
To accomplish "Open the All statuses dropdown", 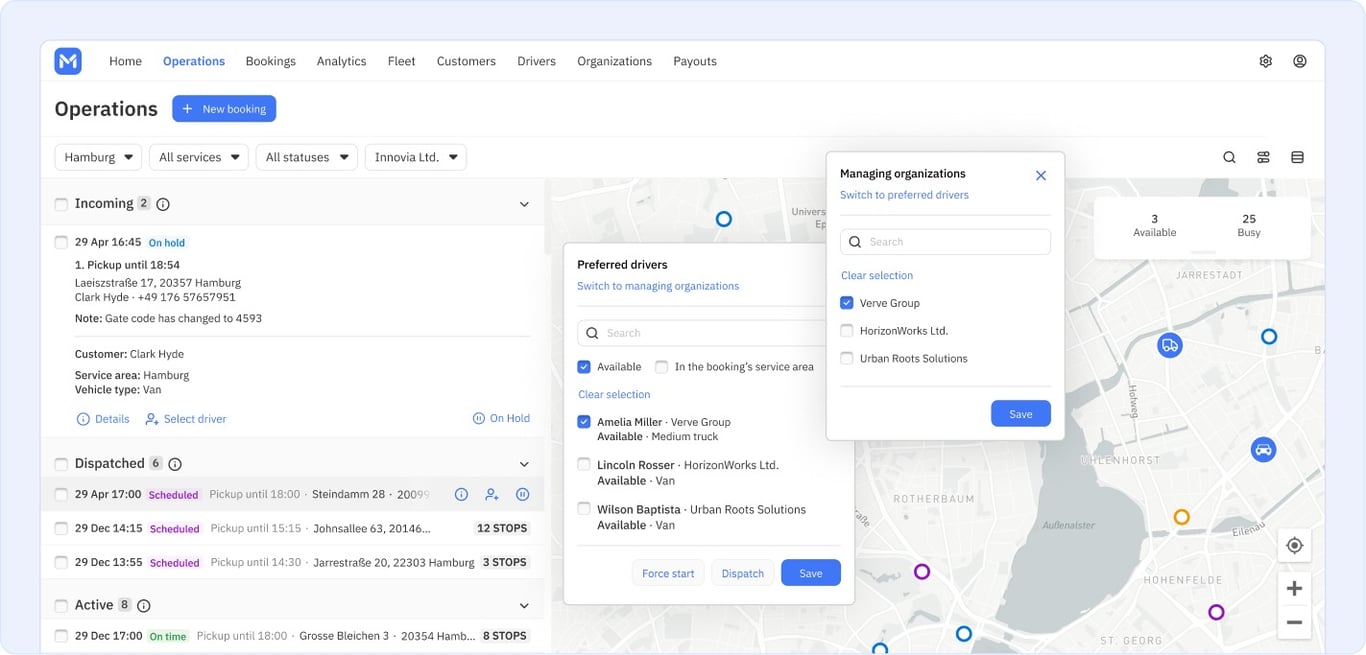I will pos(306,157).
